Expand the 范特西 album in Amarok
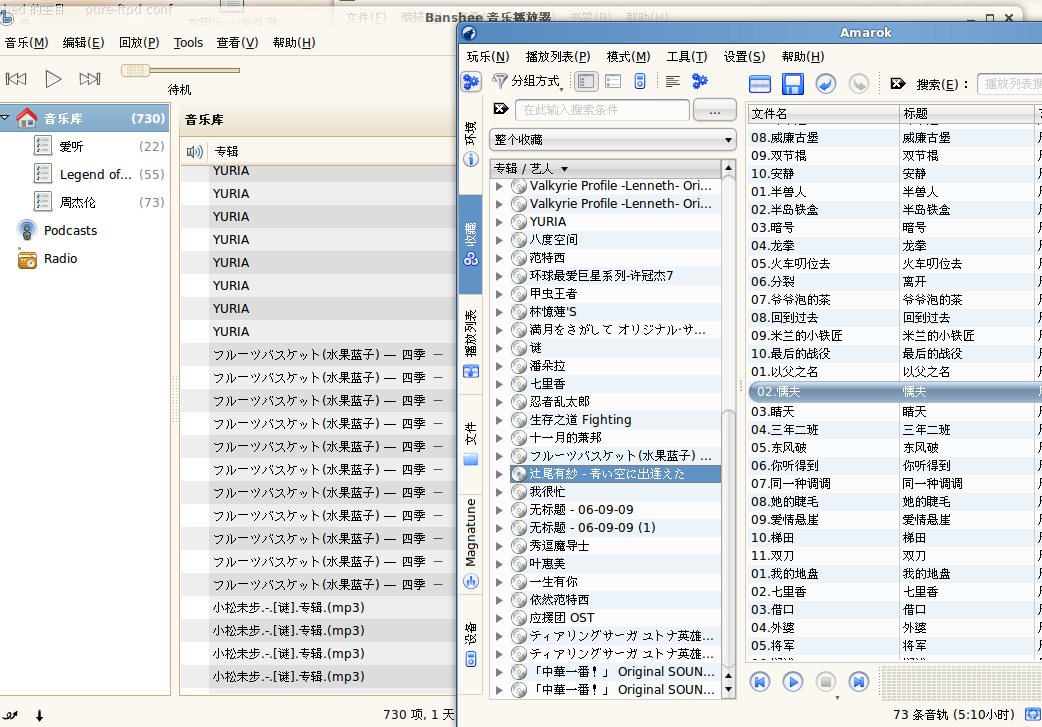The width and height of the screenshot is (1042, 727). [499, 258]
